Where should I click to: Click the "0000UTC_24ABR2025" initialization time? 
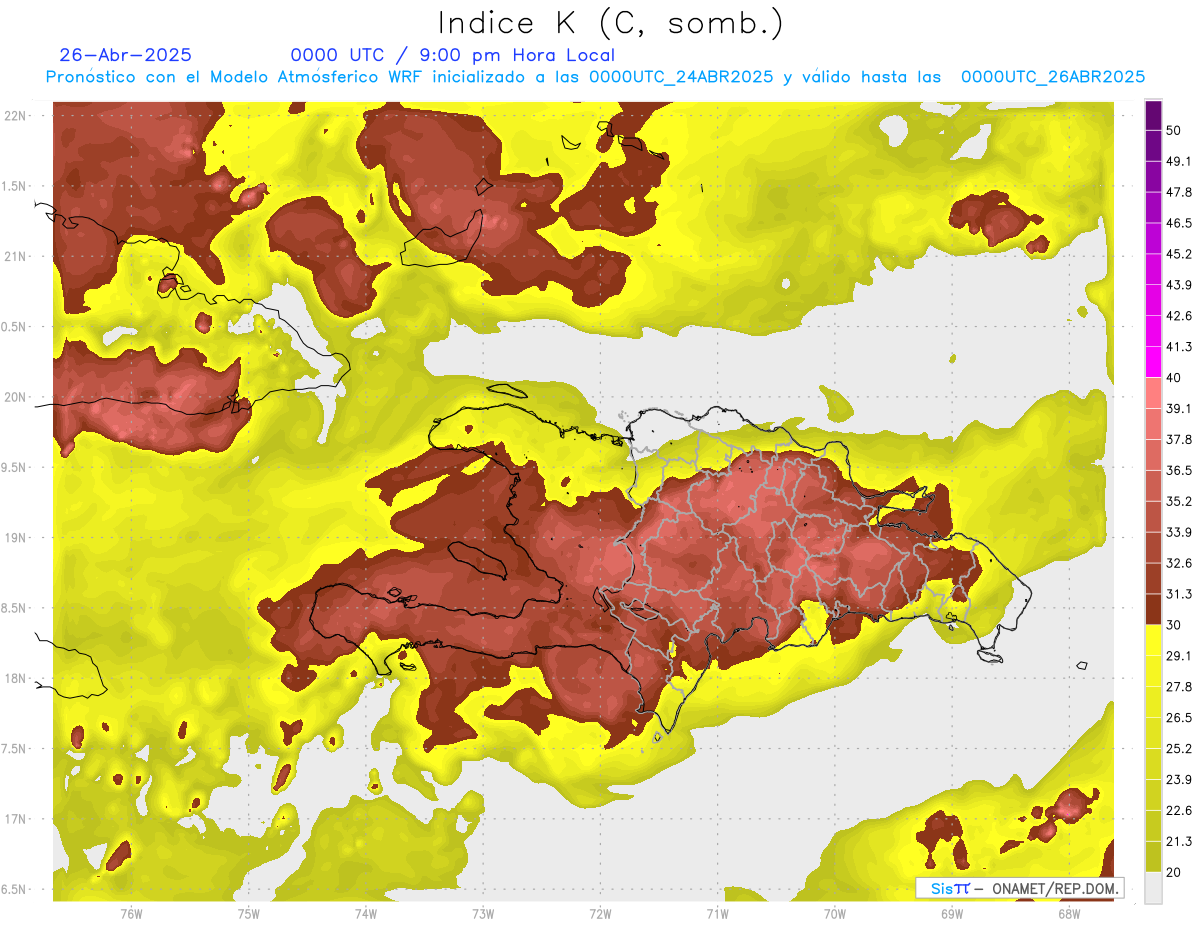point(680,77)
